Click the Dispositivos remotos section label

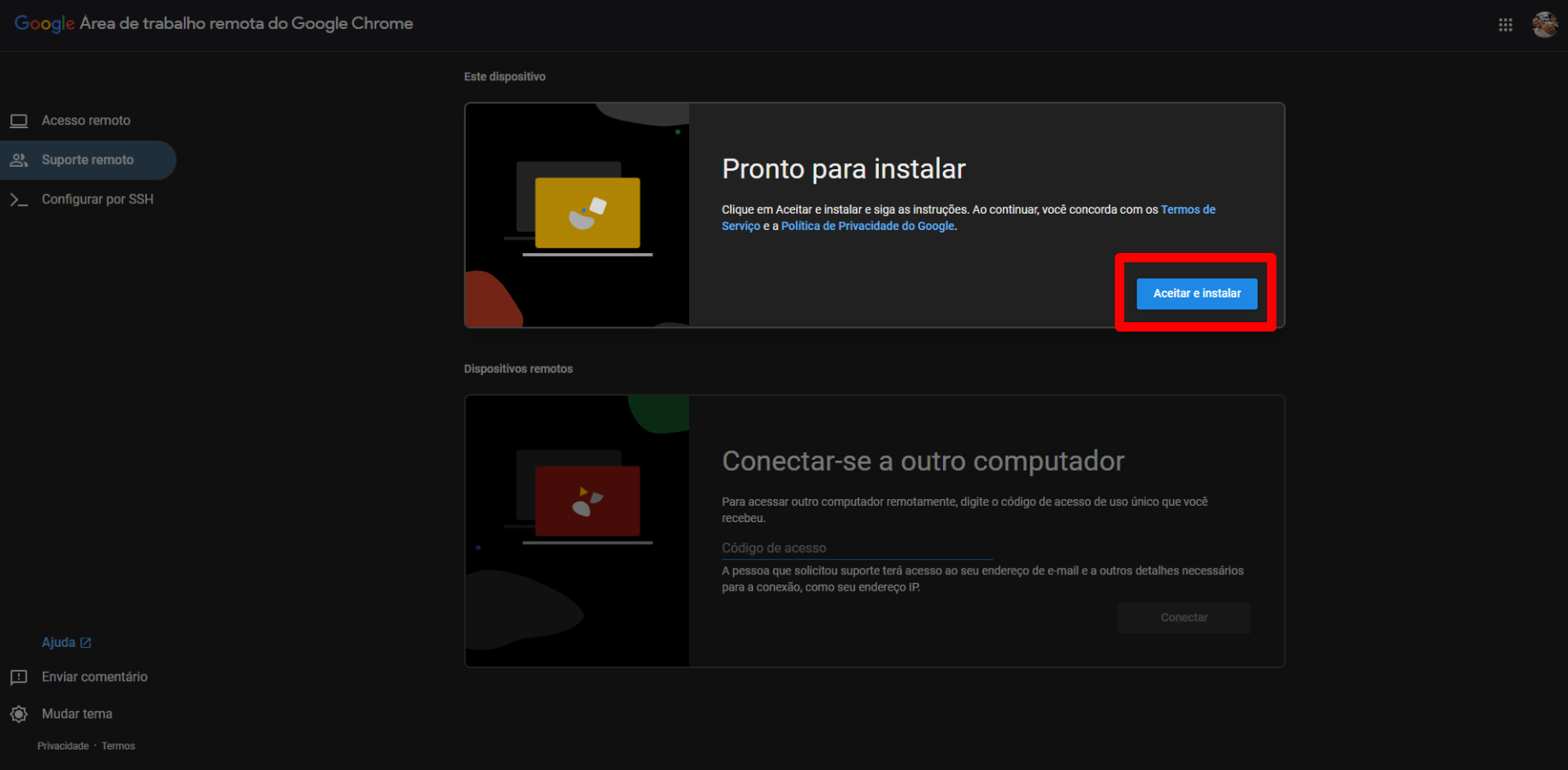coord(518,369)
